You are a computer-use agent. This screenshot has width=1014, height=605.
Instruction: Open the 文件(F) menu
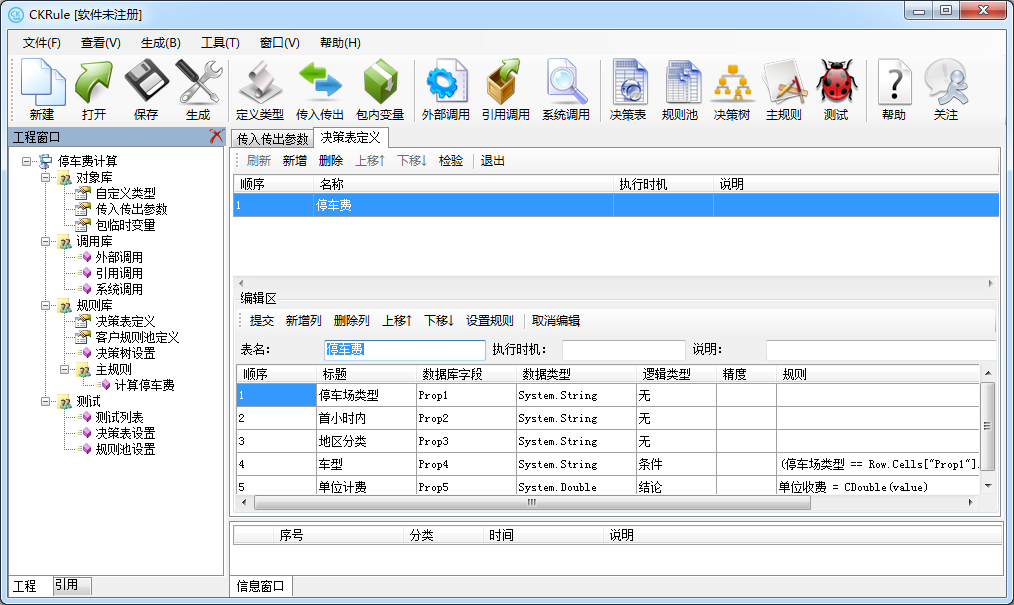[41, 43]
